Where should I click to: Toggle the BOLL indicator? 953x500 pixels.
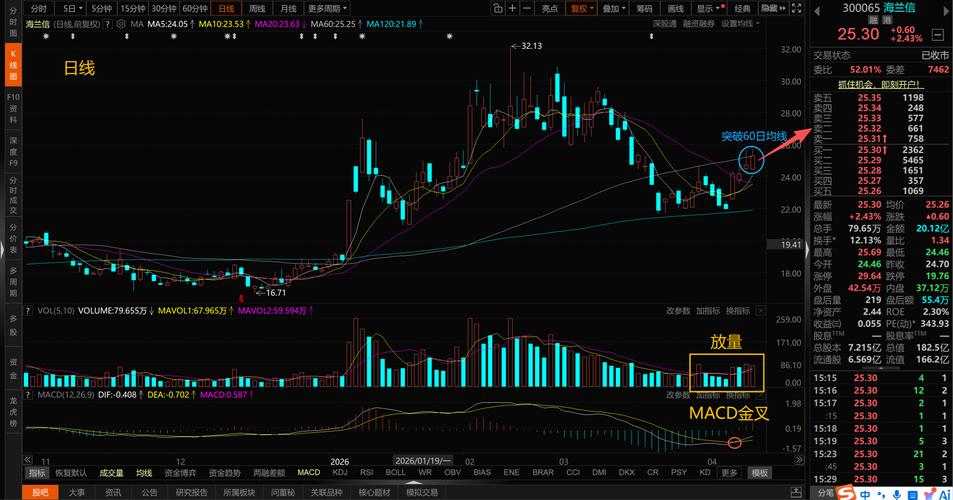coord(396,472)
